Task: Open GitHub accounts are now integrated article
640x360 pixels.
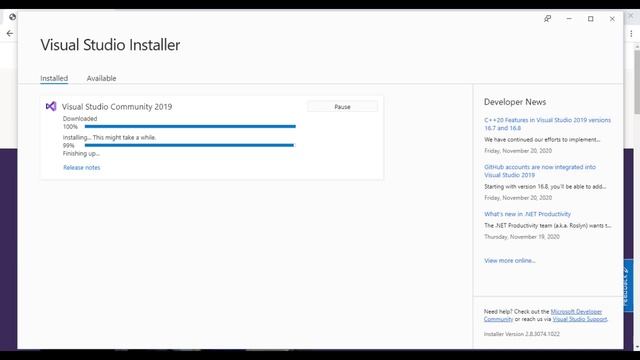Action: (540, 171)
